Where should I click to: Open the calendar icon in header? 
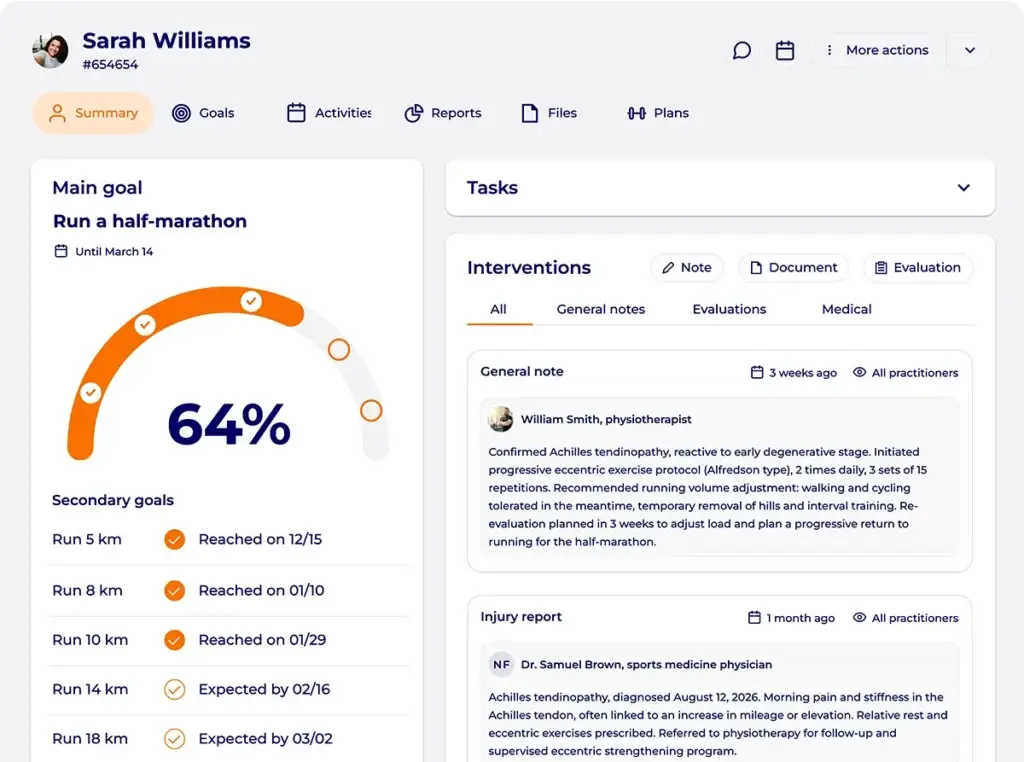[784, 50]
